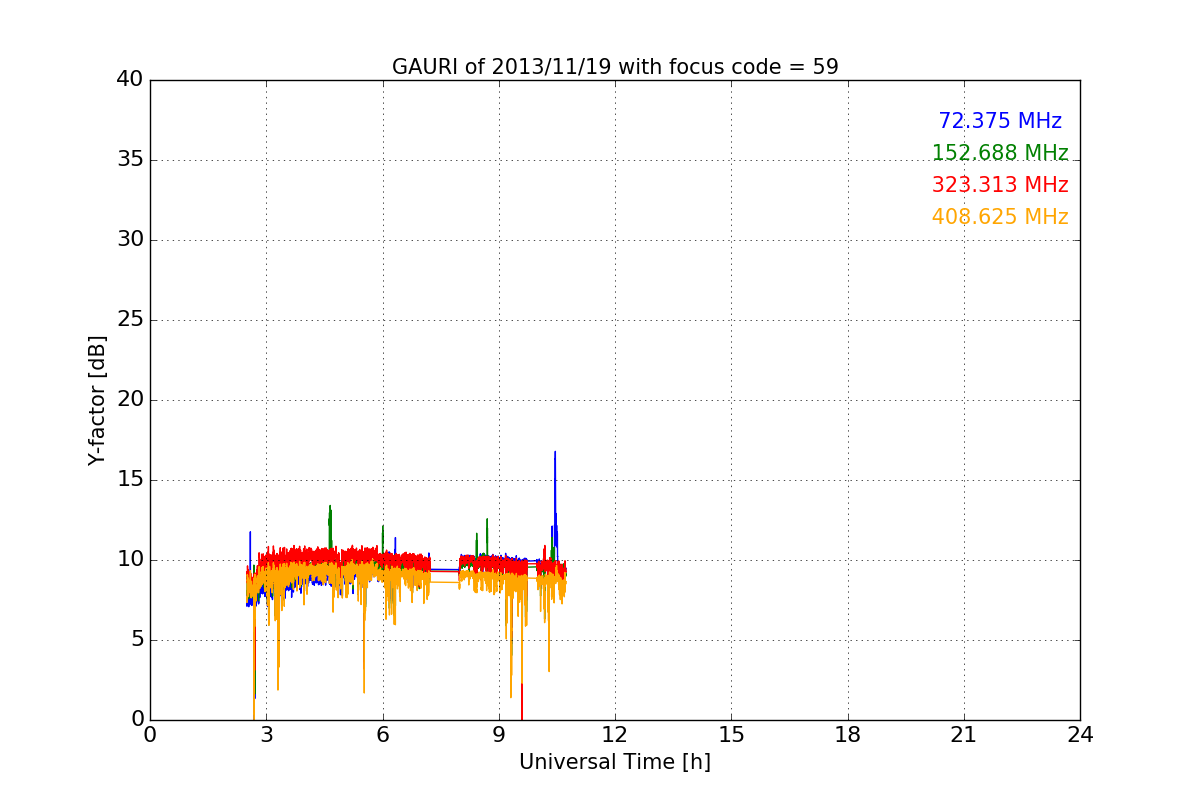Click the plot title 'GAURI of 2013/11/19 with focus code = 59'
The width and height of the screenshot is (1200, 800).
coord(615,67)
